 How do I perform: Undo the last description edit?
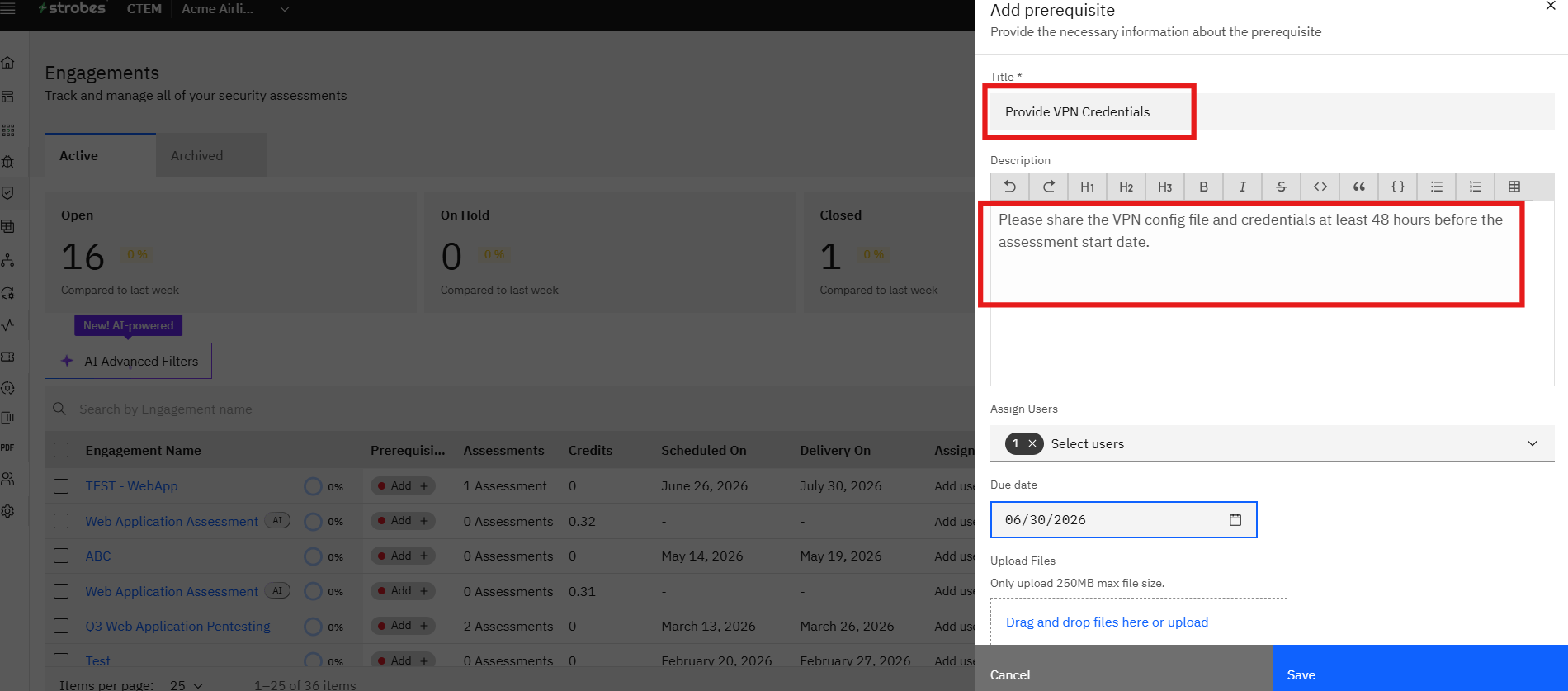pyautogui.click(x=1009, y=187)
